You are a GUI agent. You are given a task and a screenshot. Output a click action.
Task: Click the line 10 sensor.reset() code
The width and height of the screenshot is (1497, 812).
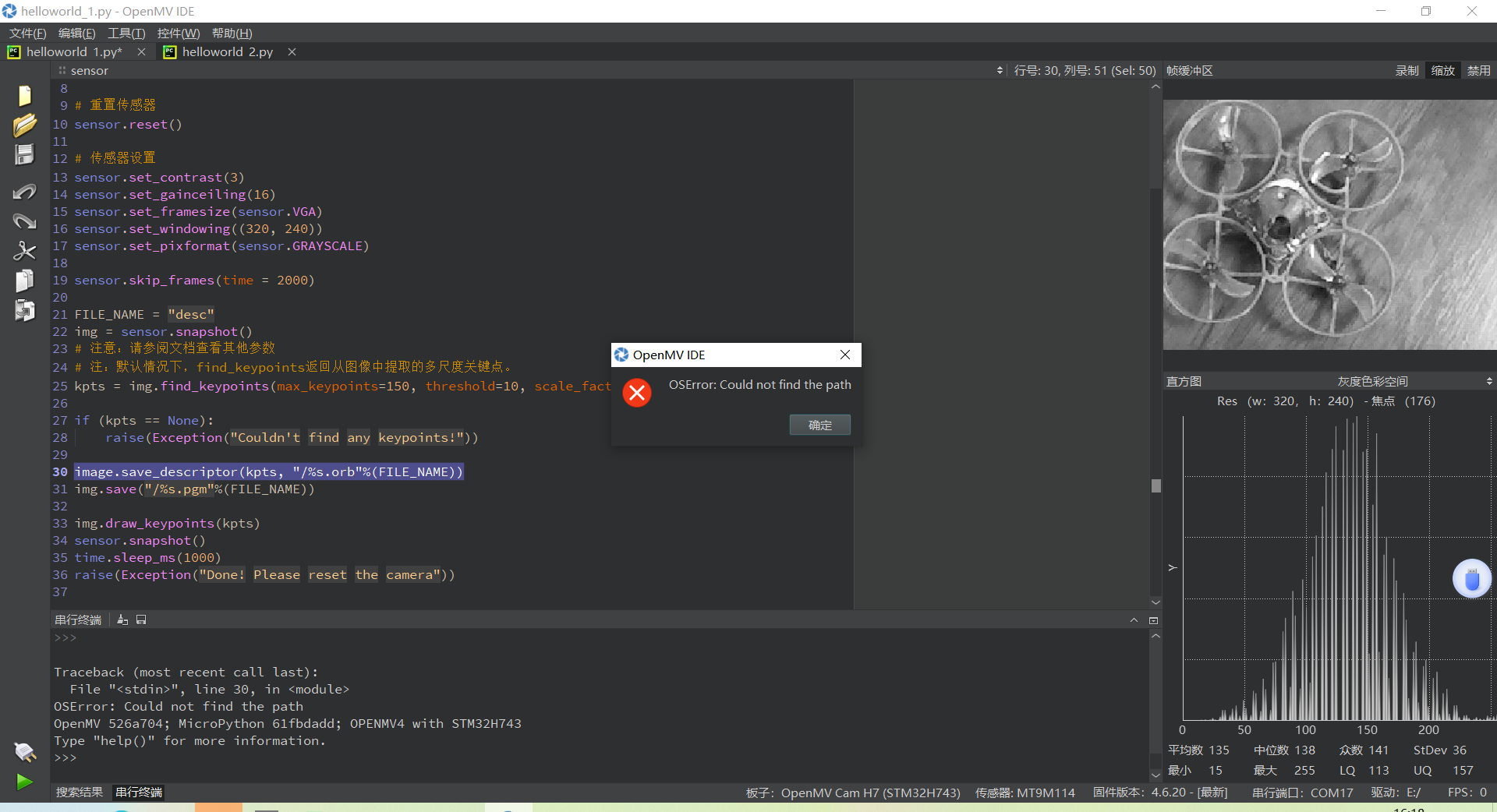[x=128, y=124]
